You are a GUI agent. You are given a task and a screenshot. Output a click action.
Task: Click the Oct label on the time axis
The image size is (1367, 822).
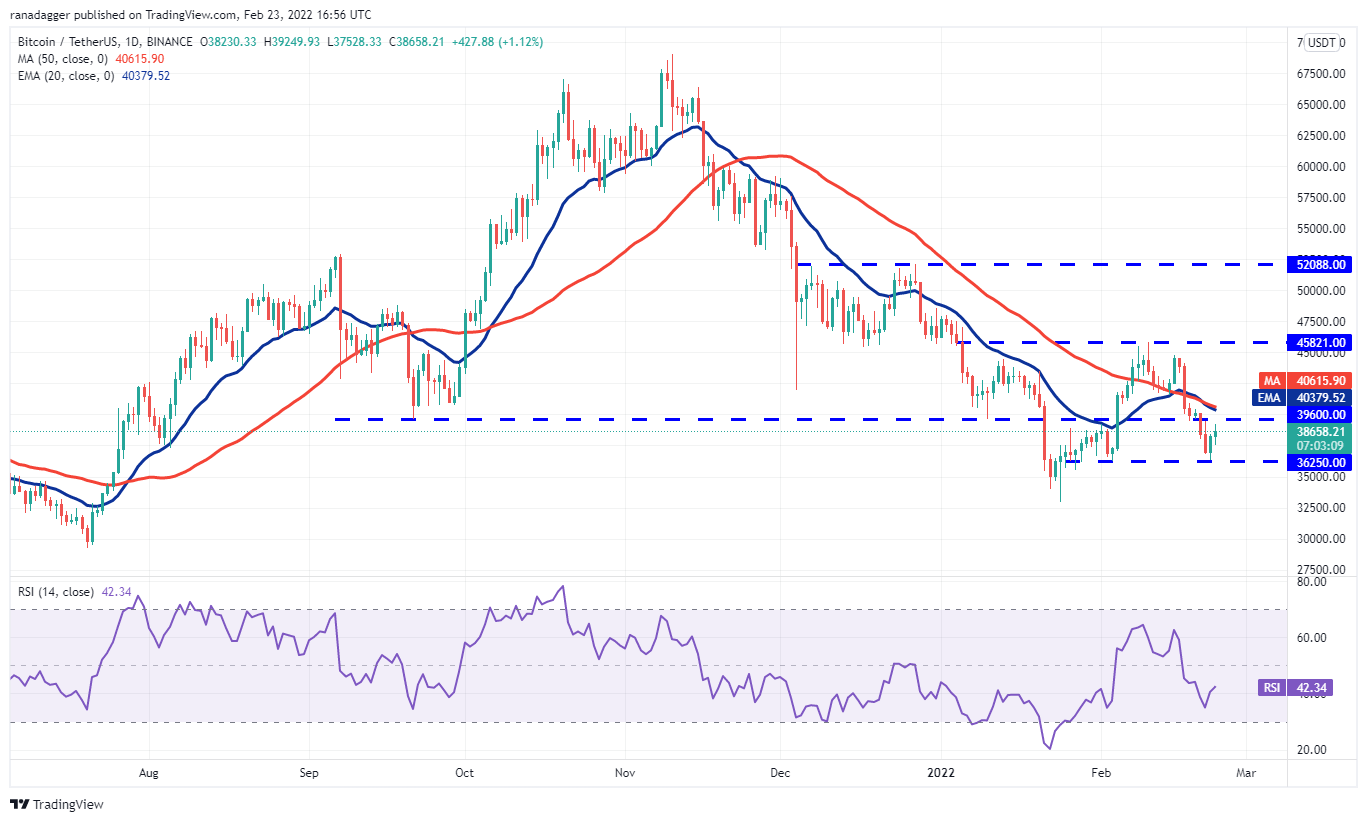point(465,773)
